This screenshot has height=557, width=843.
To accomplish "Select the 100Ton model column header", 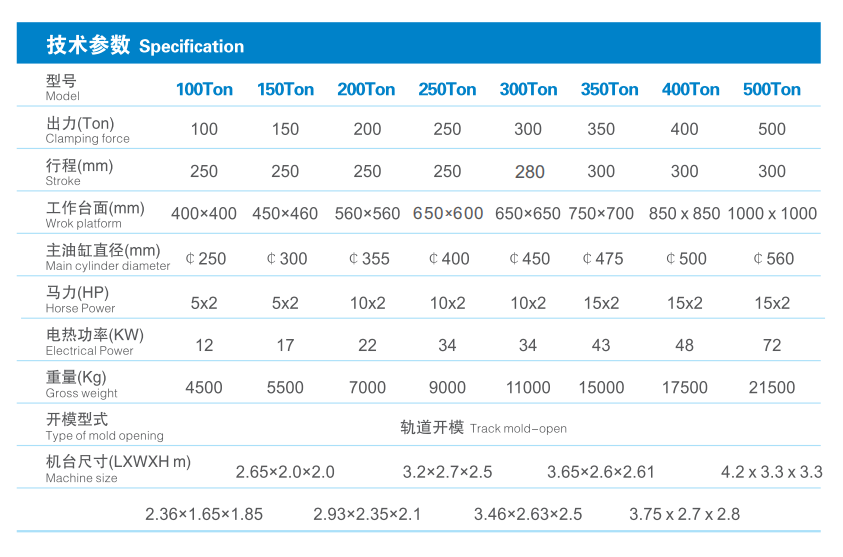I will coord(204,89).
